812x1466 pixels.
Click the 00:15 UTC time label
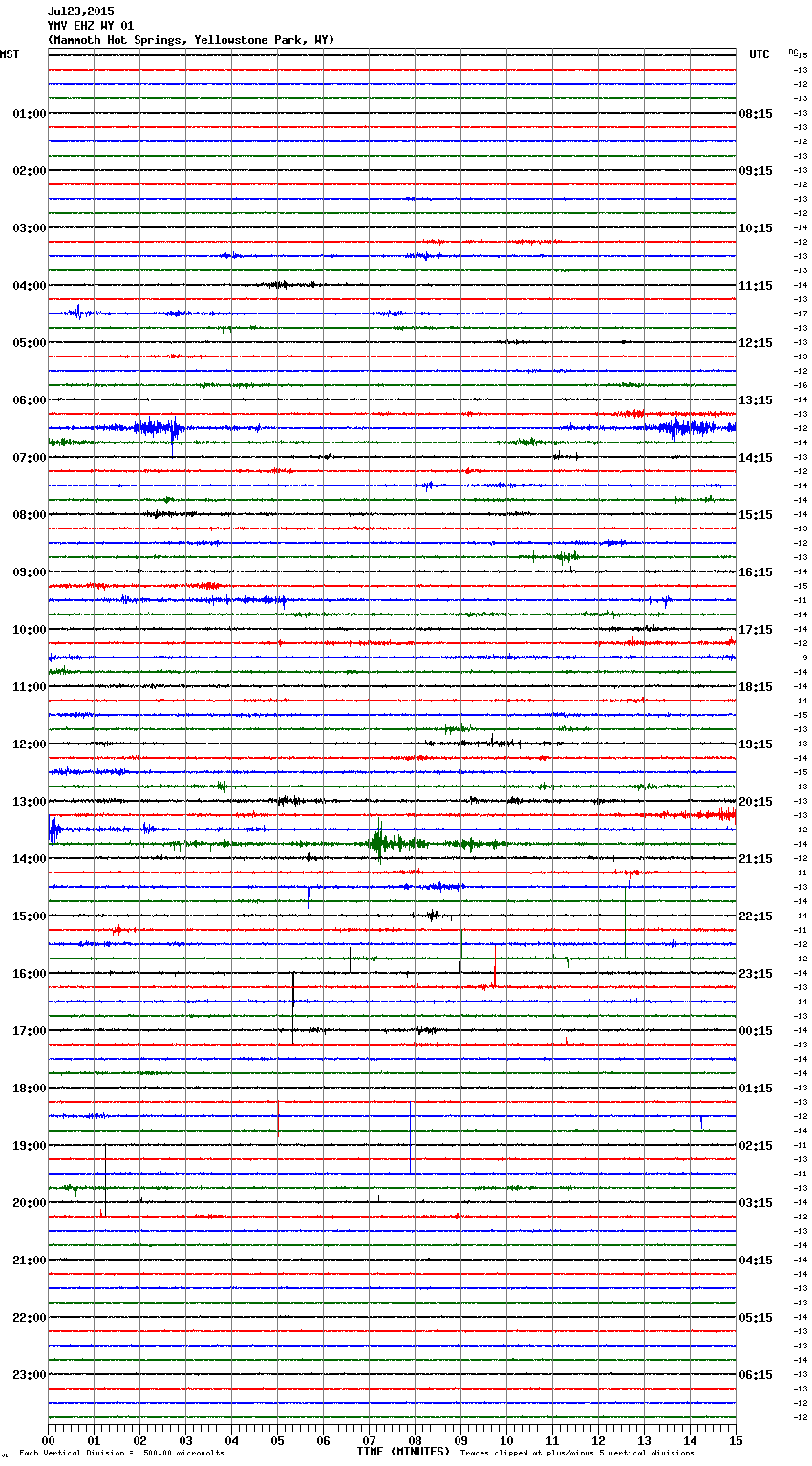pyautogui.click(x=756, y=1031)
